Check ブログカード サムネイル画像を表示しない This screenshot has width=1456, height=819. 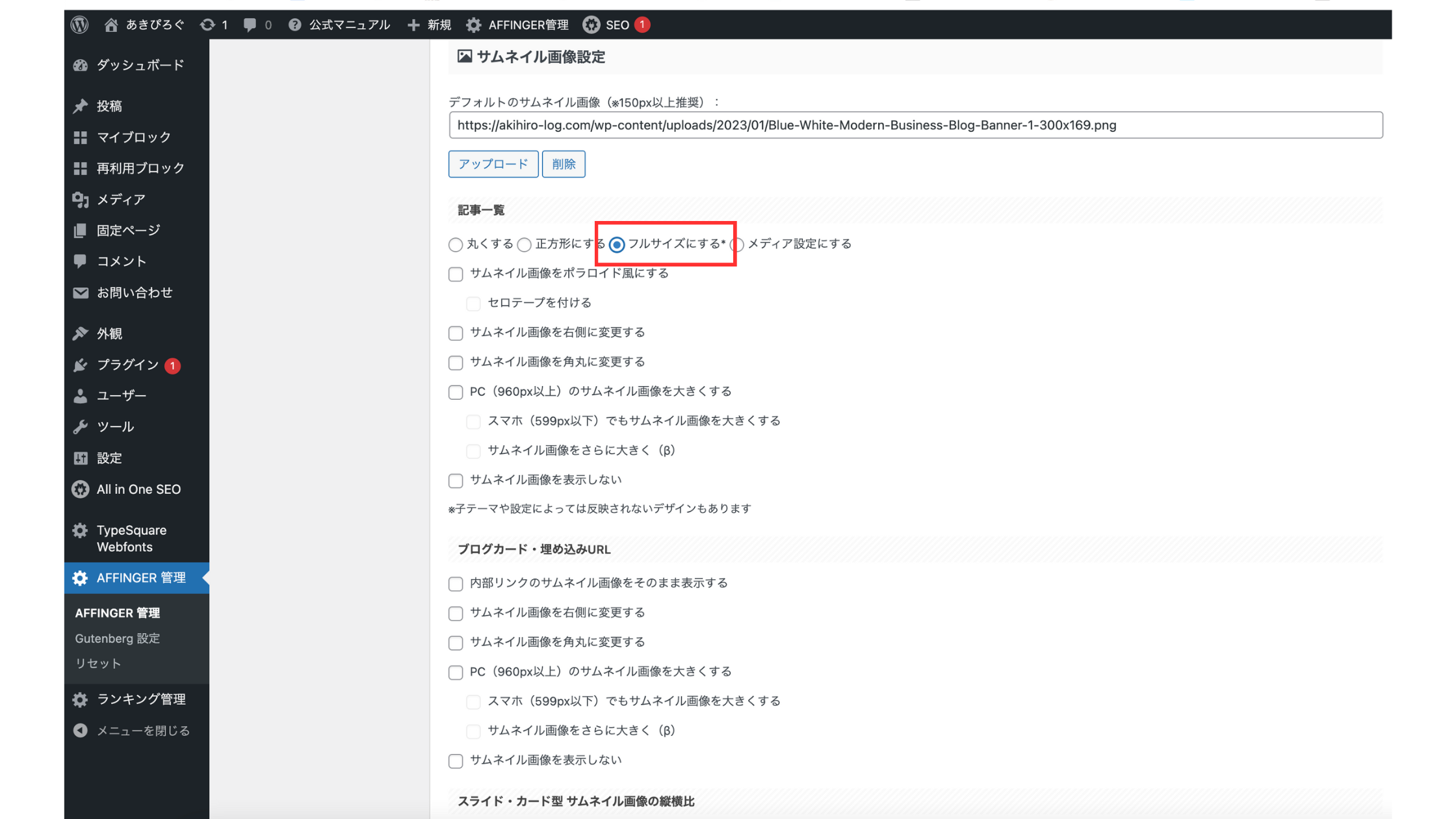tap(456, 761)
